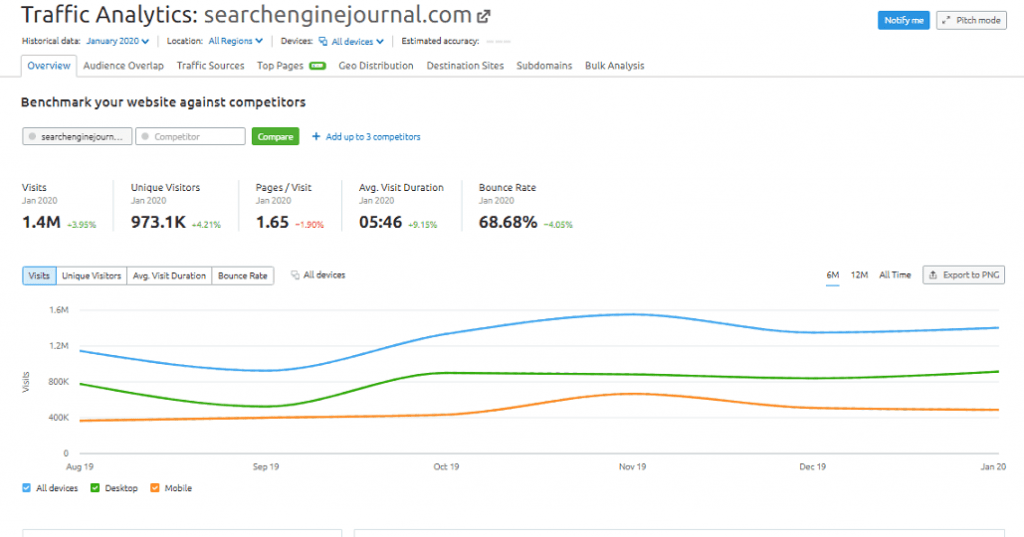Click the Estimated accuracy indicator
Image resolution: width=1024 pixels, height=537 pixels.
[498, 41]
